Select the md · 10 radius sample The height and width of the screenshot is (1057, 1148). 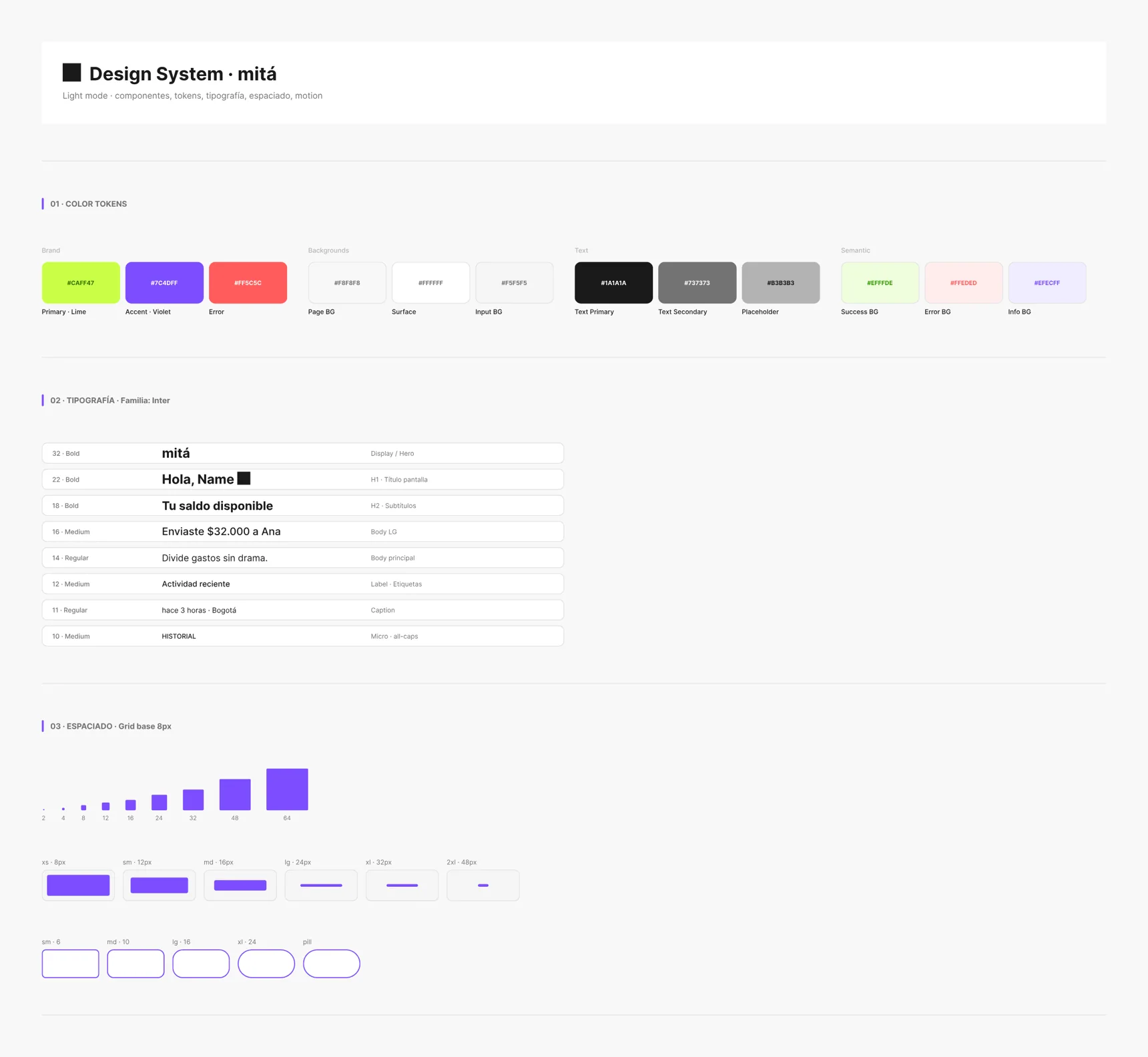[135, 964]
